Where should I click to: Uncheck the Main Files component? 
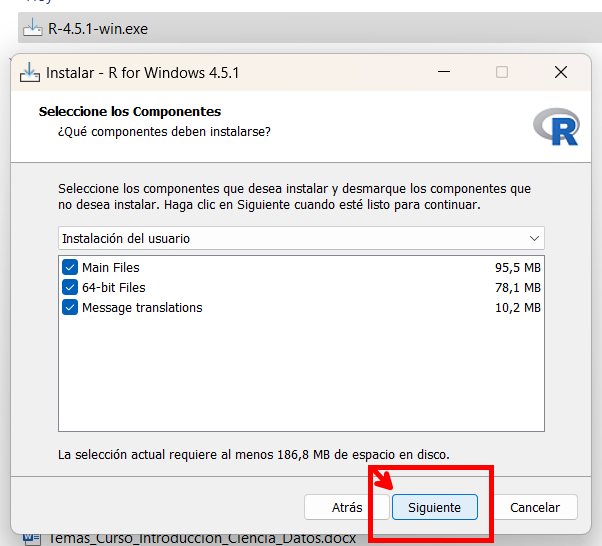tap(70, 267)
